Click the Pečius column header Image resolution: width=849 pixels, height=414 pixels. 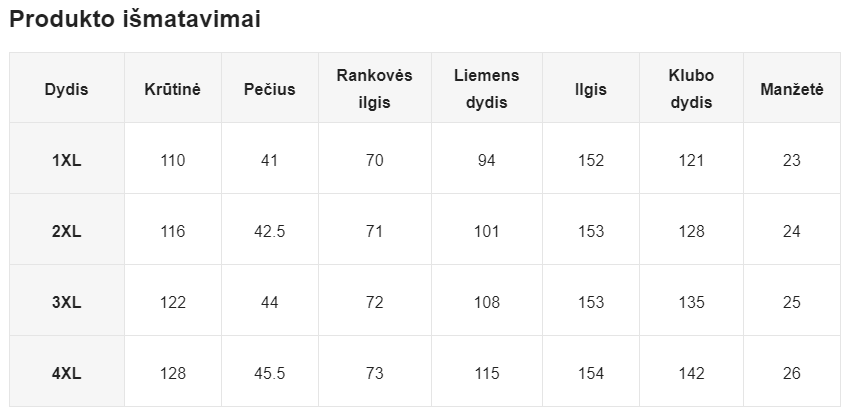(269, 89)
